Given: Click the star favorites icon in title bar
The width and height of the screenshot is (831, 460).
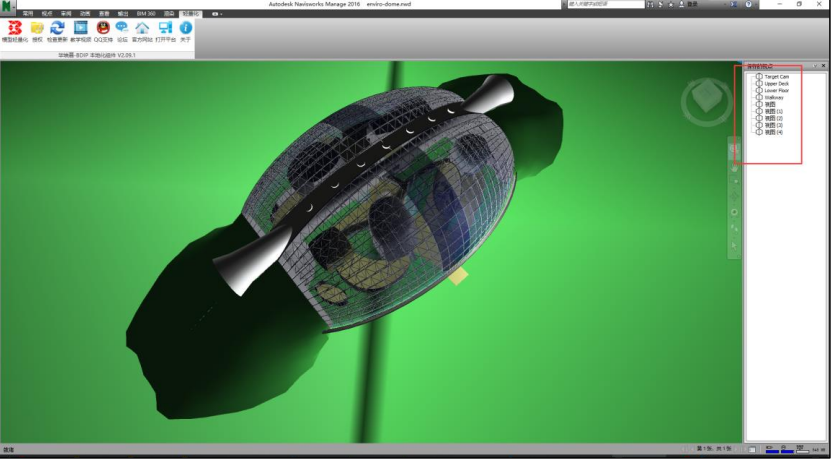Looking at the screenshot, I should coord(671,4).
